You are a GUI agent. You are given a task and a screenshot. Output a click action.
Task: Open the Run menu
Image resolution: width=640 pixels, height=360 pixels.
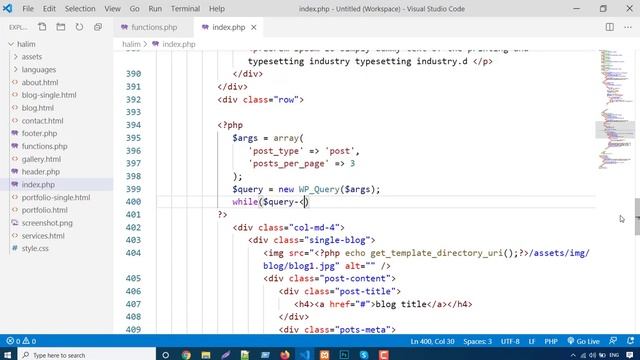tap(155, 9)
